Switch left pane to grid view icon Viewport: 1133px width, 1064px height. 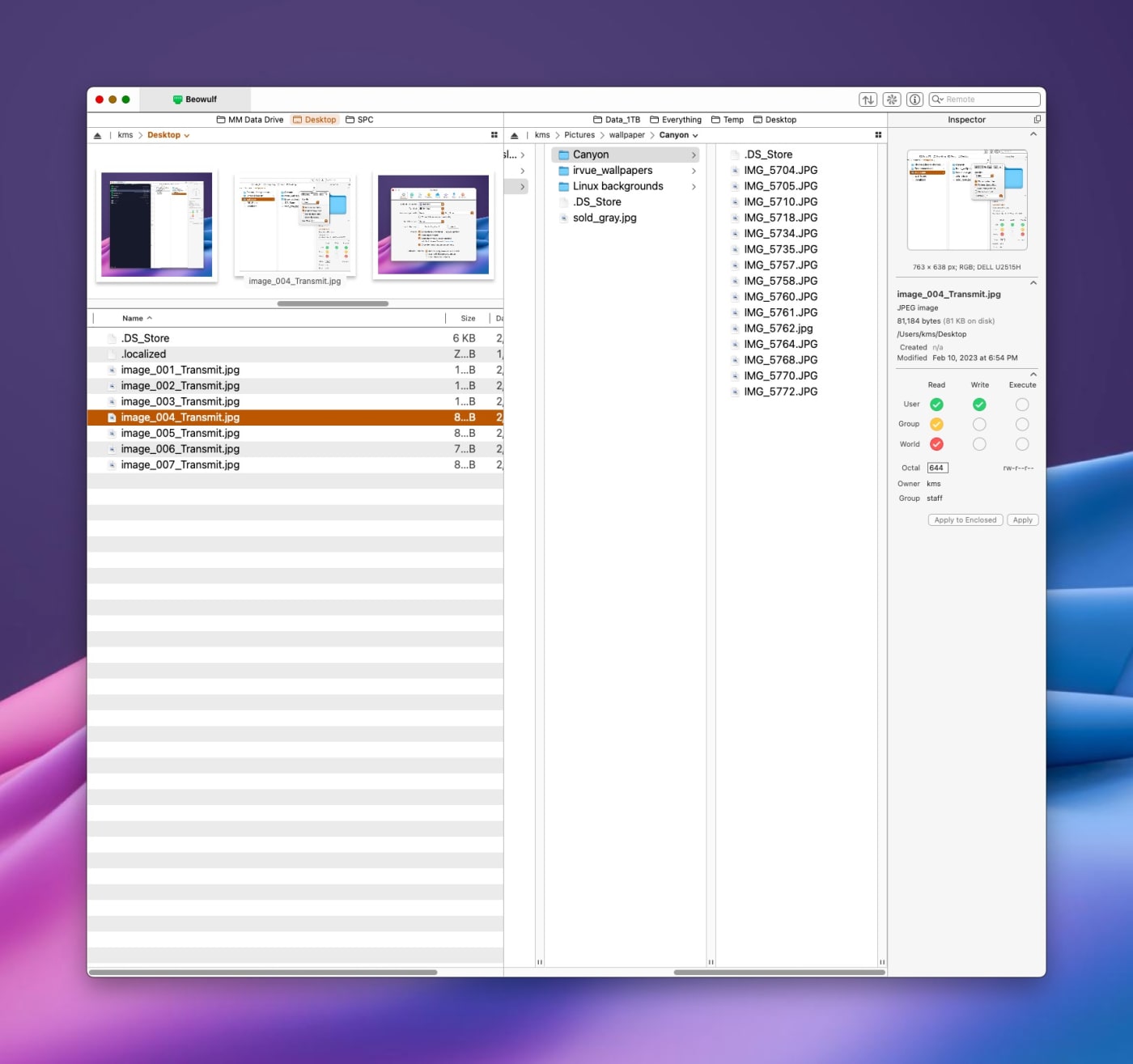click(494, 135)
